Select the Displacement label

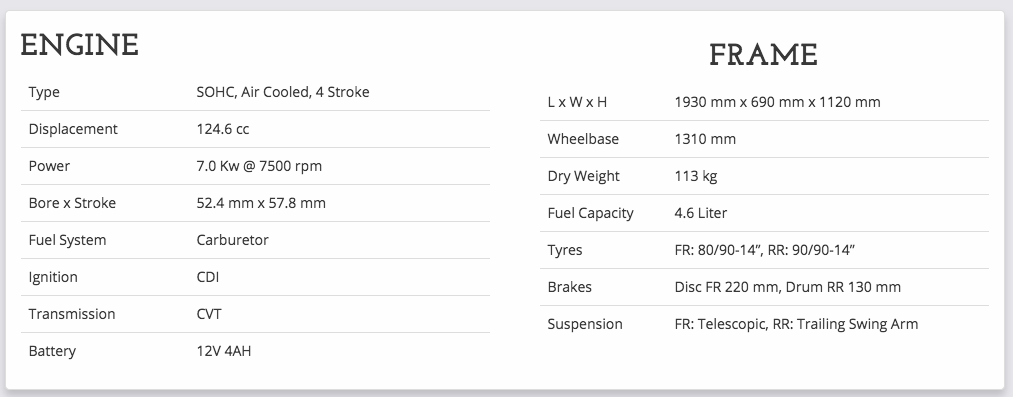73,129
